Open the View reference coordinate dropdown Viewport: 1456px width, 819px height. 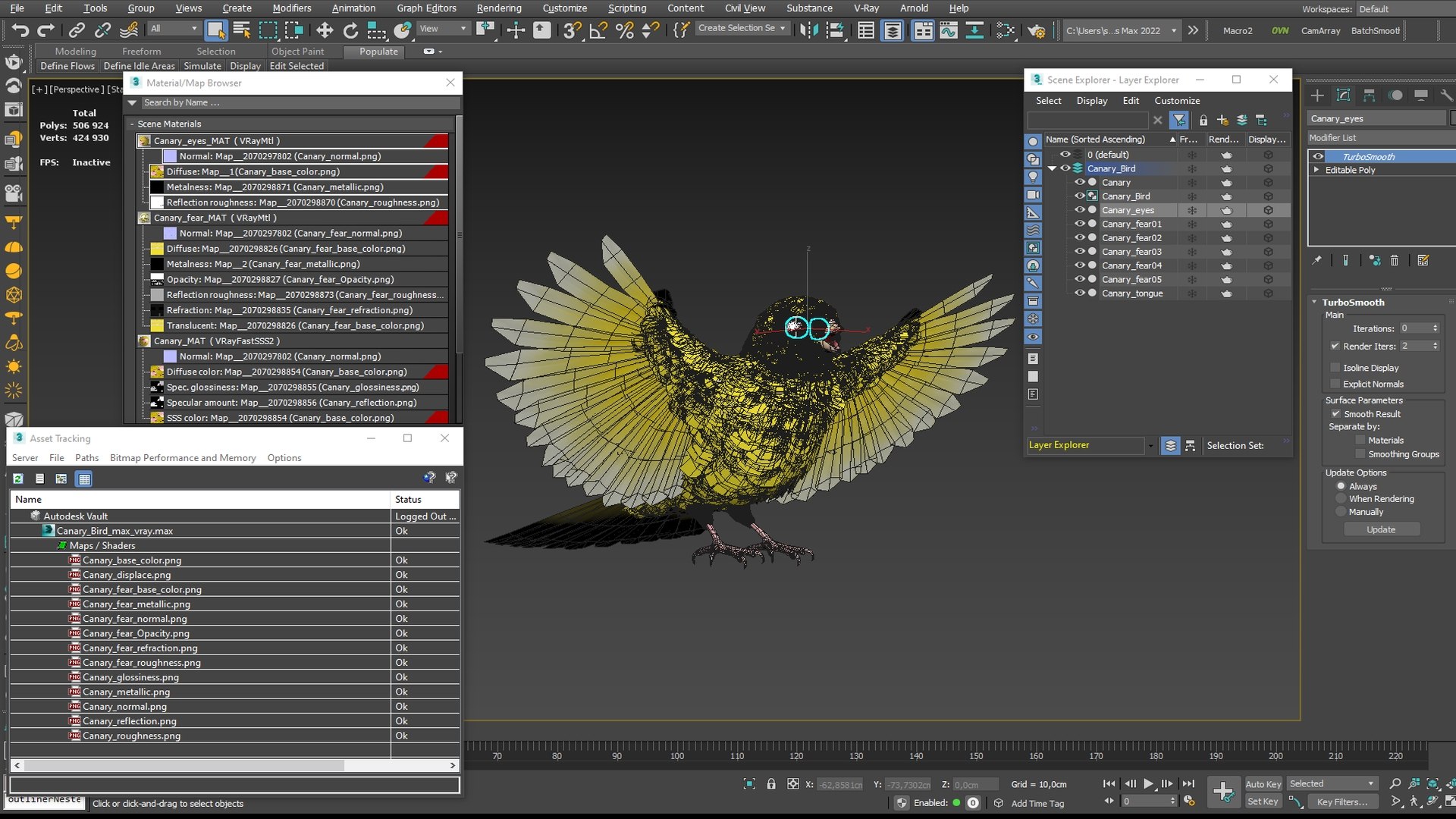click(463, 29)
